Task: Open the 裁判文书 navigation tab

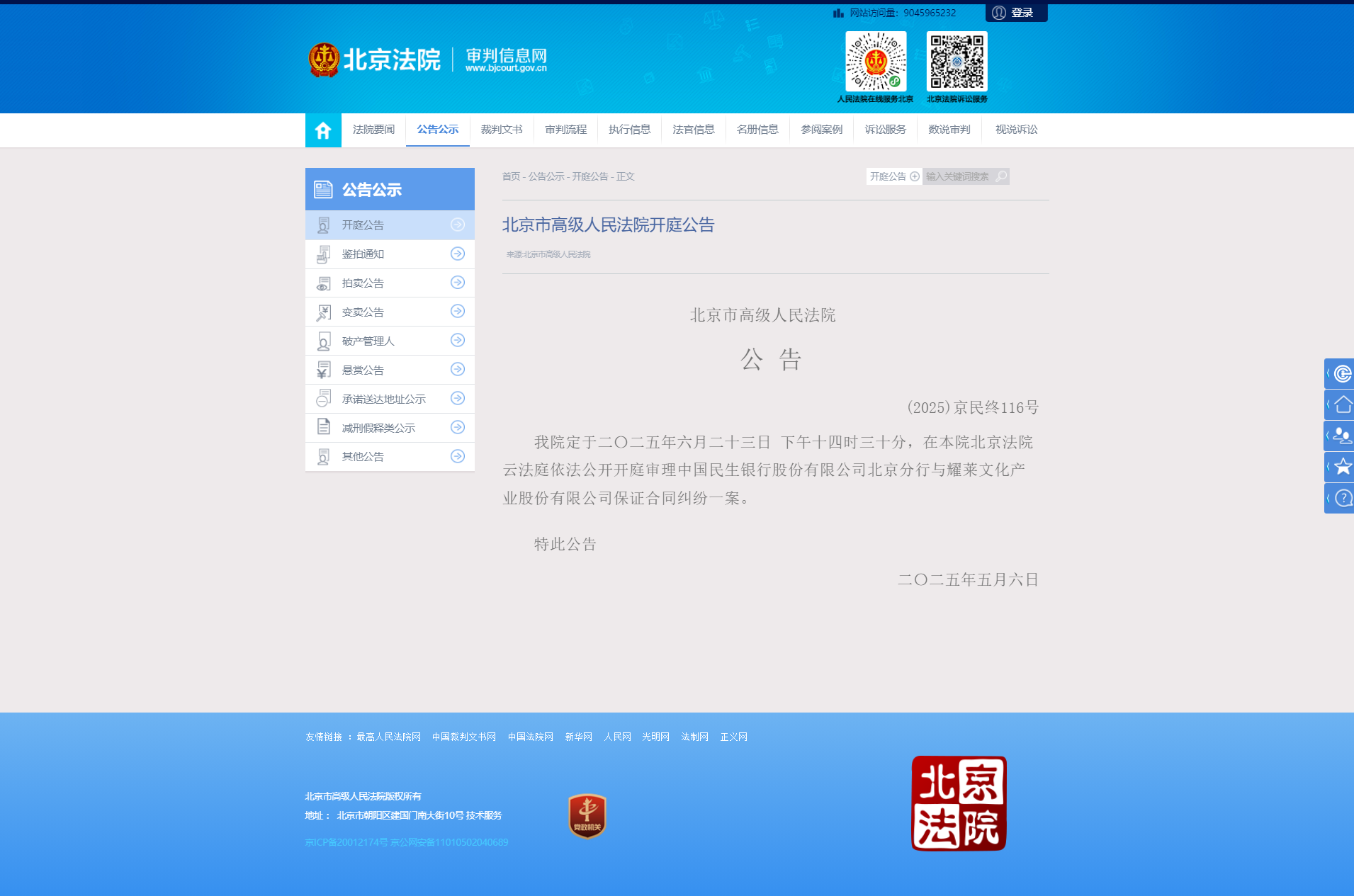Action: (502, 130)
